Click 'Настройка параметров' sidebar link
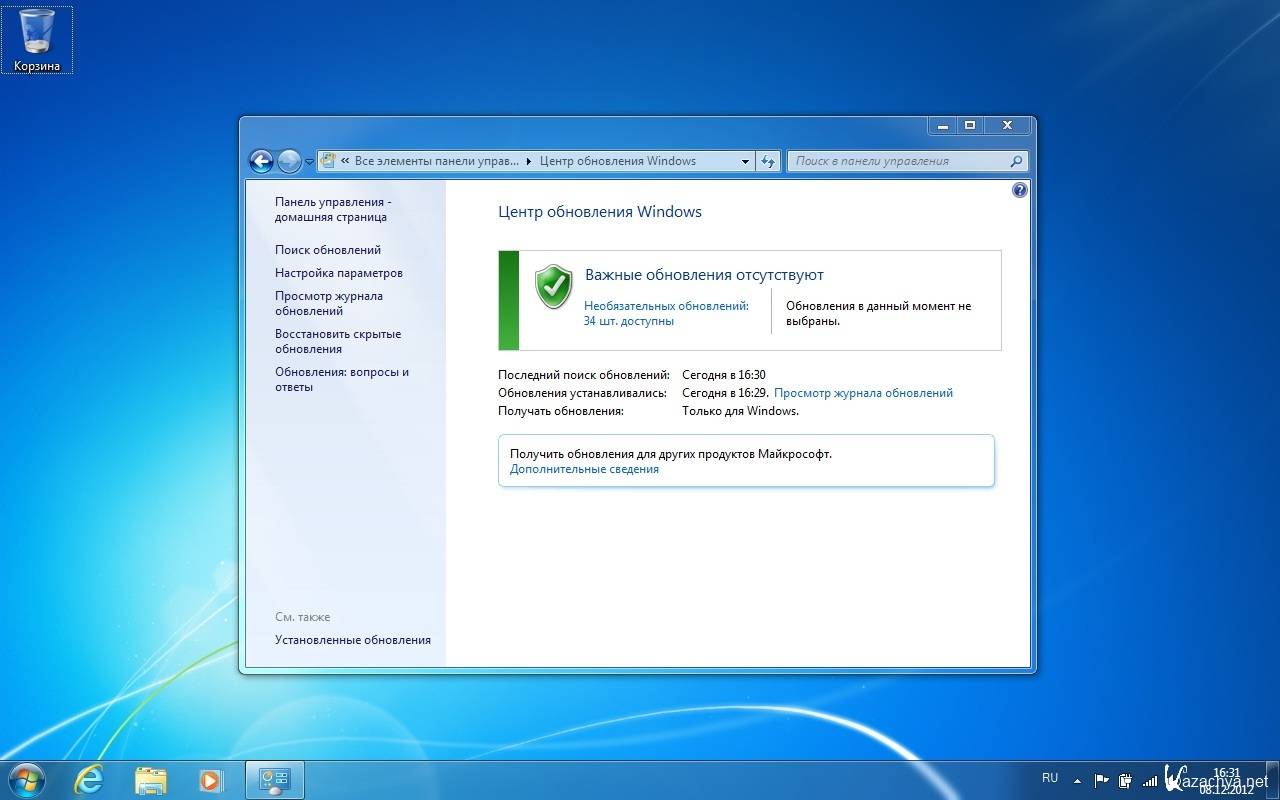Image resolution: width=1280 pixels, height=800 pixels. (x=339, y=273)
